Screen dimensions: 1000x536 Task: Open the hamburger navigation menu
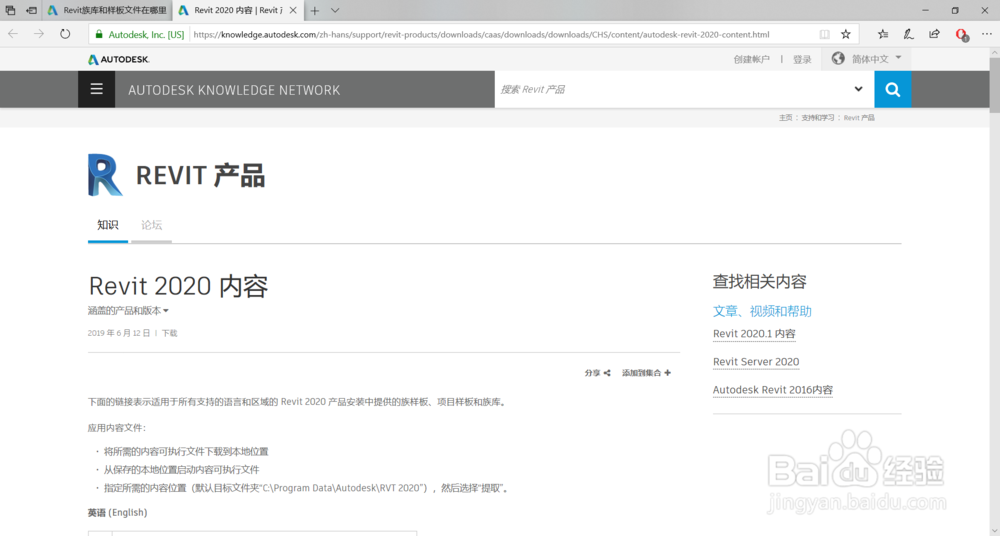[x=96, y=89]
